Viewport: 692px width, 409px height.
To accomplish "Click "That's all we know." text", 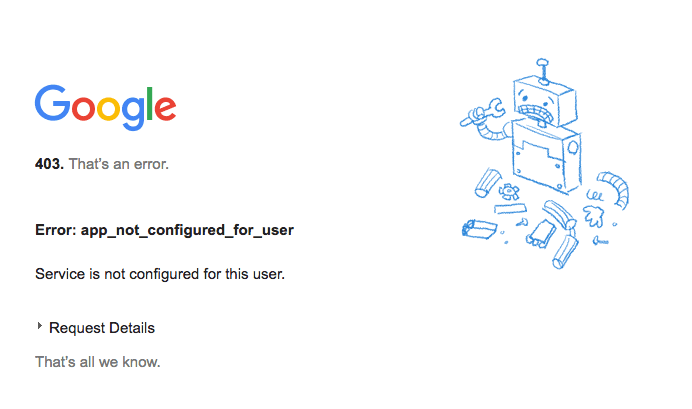I will 98,362.
